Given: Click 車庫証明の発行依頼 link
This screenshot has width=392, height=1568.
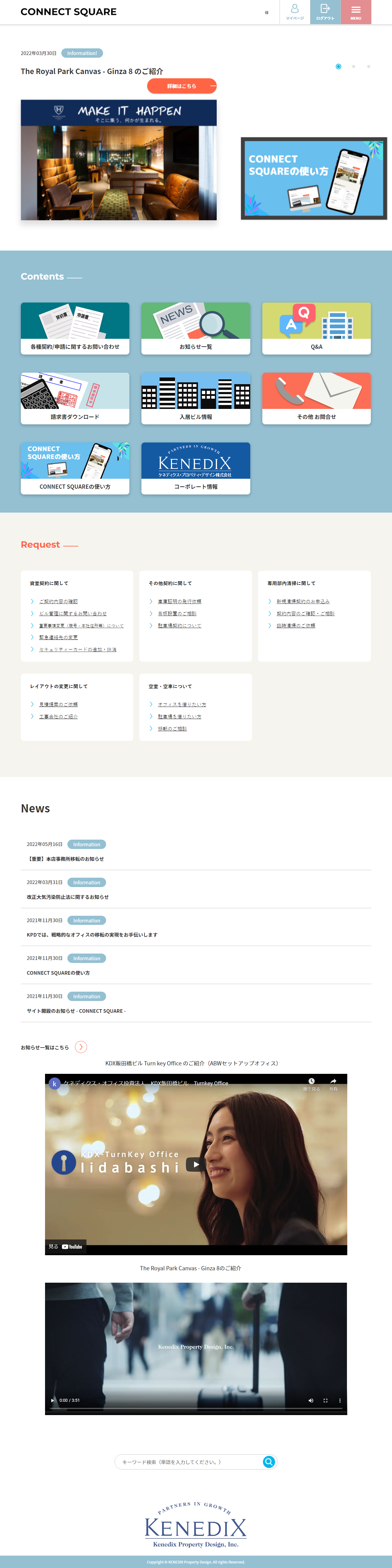Looking at the screenshot, I should pyautogui.click(x=180, y=601).
